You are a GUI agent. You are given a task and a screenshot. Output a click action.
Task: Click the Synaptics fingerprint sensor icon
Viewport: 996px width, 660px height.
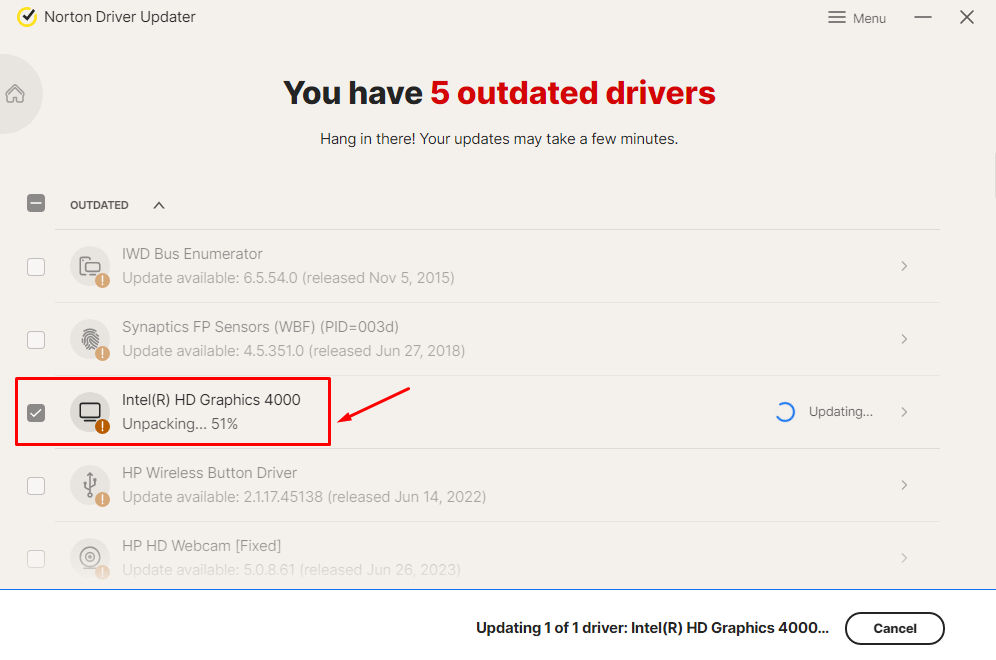90,339
